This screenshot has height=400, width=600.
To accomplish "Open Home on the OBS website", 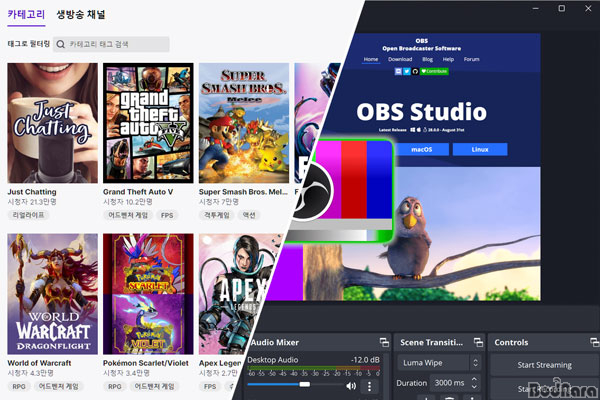I will pos(371,59).
